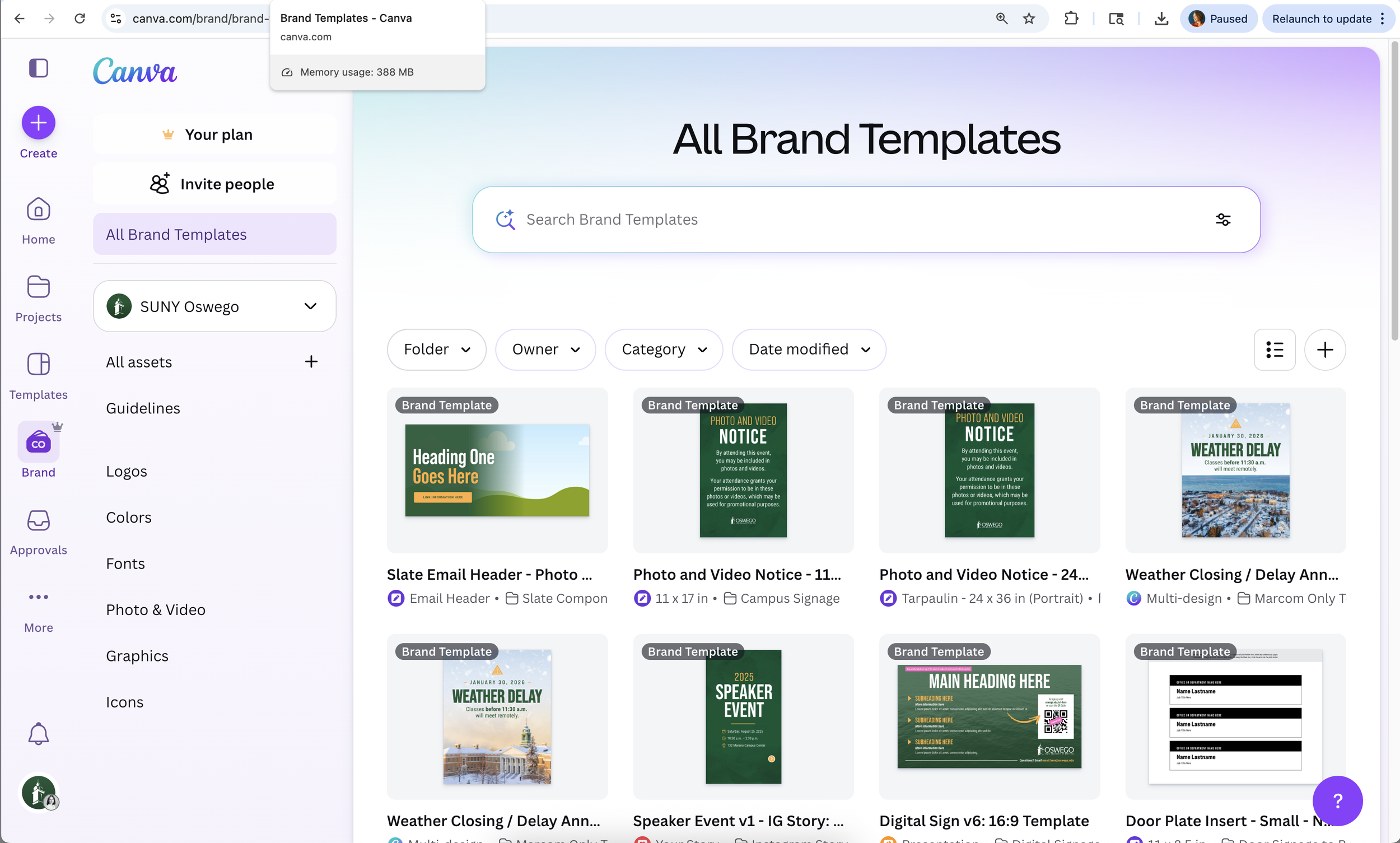This screenshot has height=843, width=1400.
Task: Click the help question mark button
Action: [x=1337, y=801]
